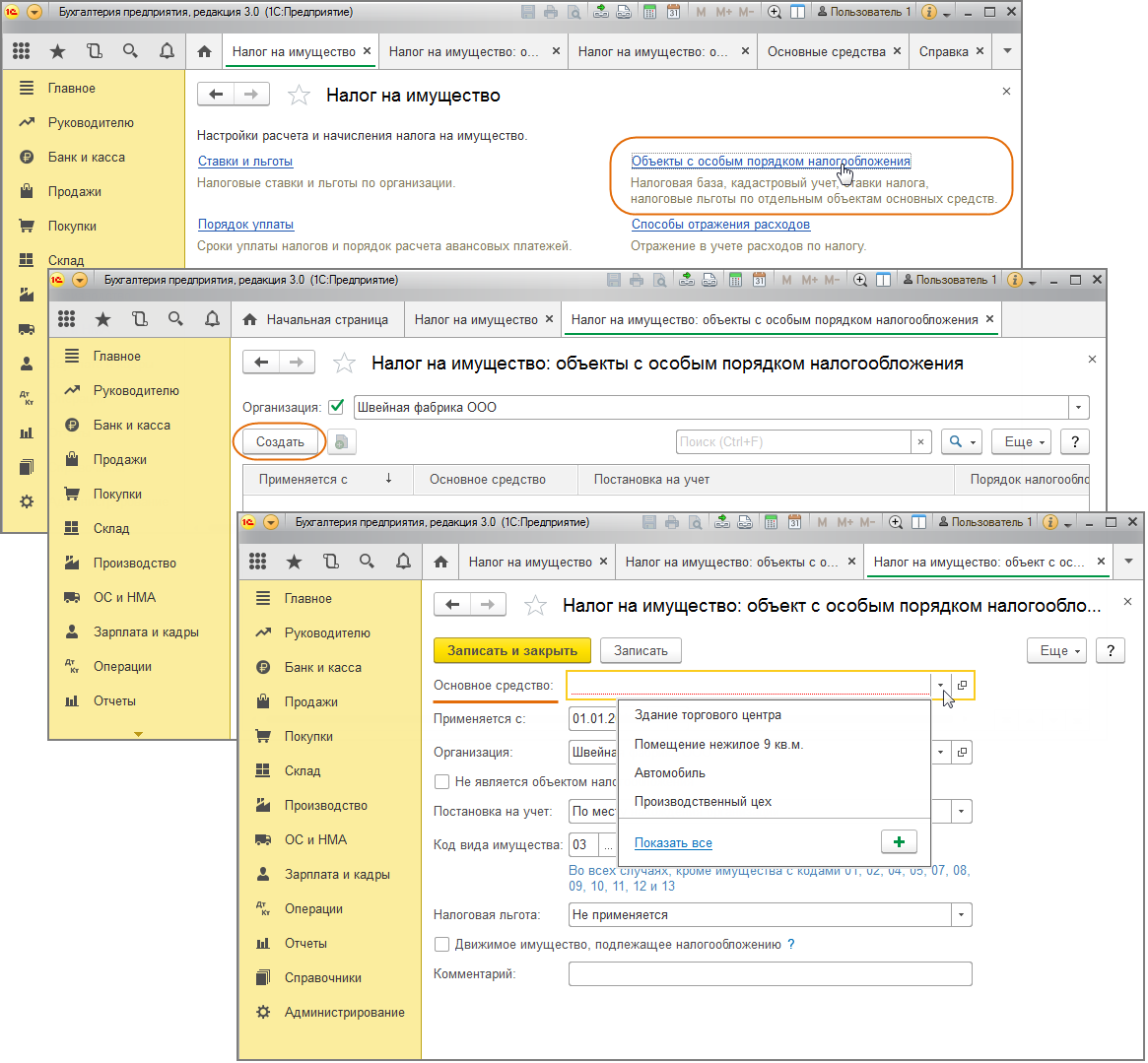1148x1063 pixels.
Task: Add form to favorites star in front window
Action: pos(535,606)
